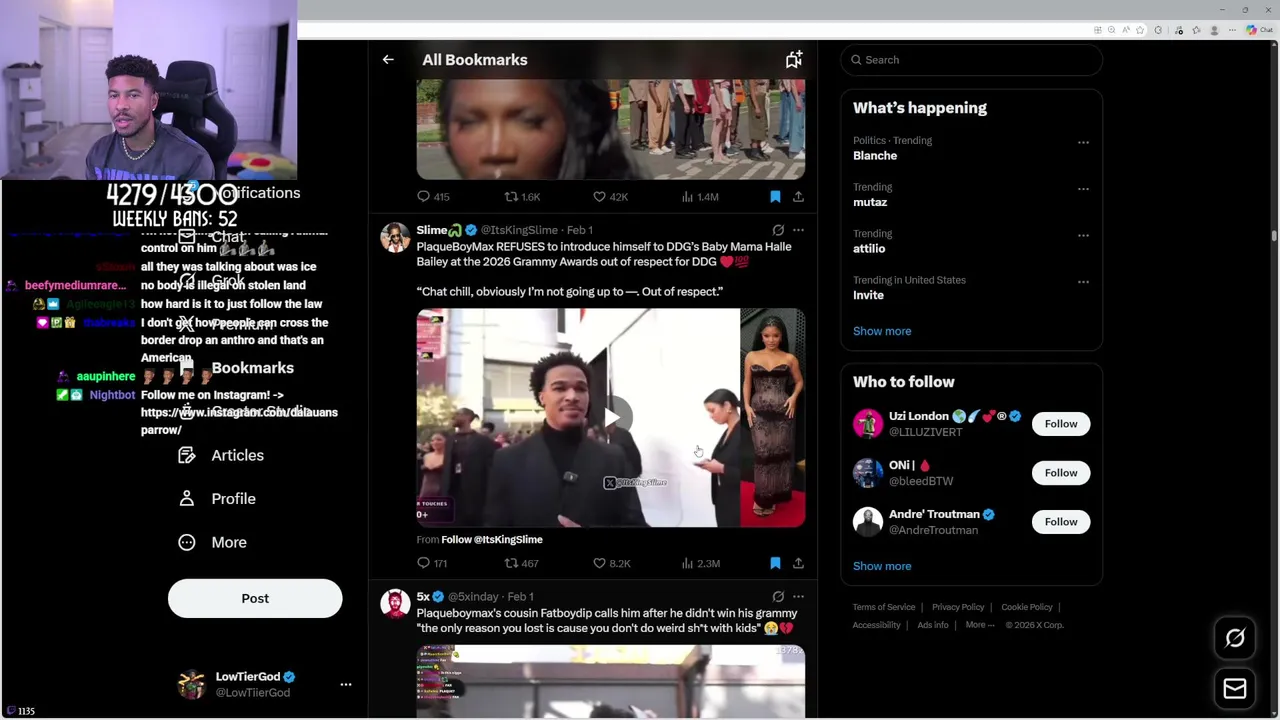Viewport: 1280px width, 720px height.
Task: Open Uzi London's profile picture
Action: click(x=868, y=424)
